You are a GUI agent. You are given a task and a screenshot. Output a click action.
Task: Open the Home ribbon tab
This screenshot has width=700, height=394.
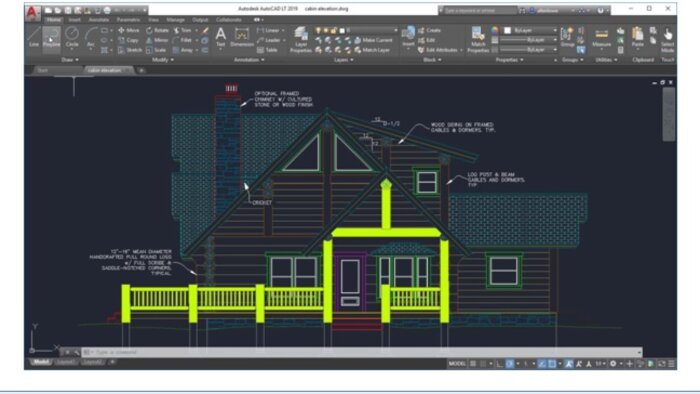point(54,20)
